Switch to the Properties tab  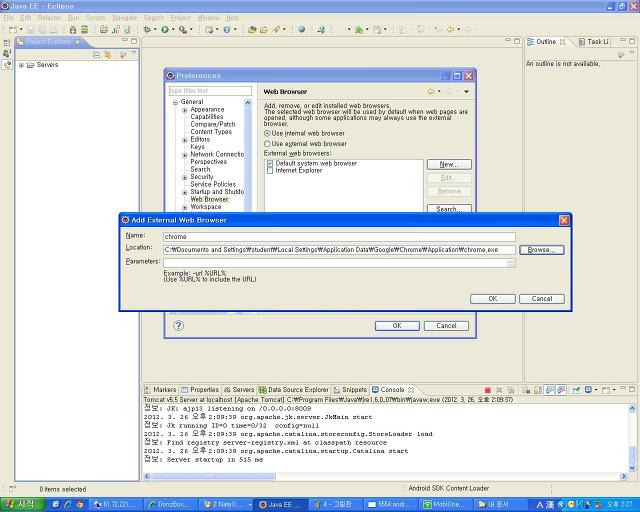point(200,390)
